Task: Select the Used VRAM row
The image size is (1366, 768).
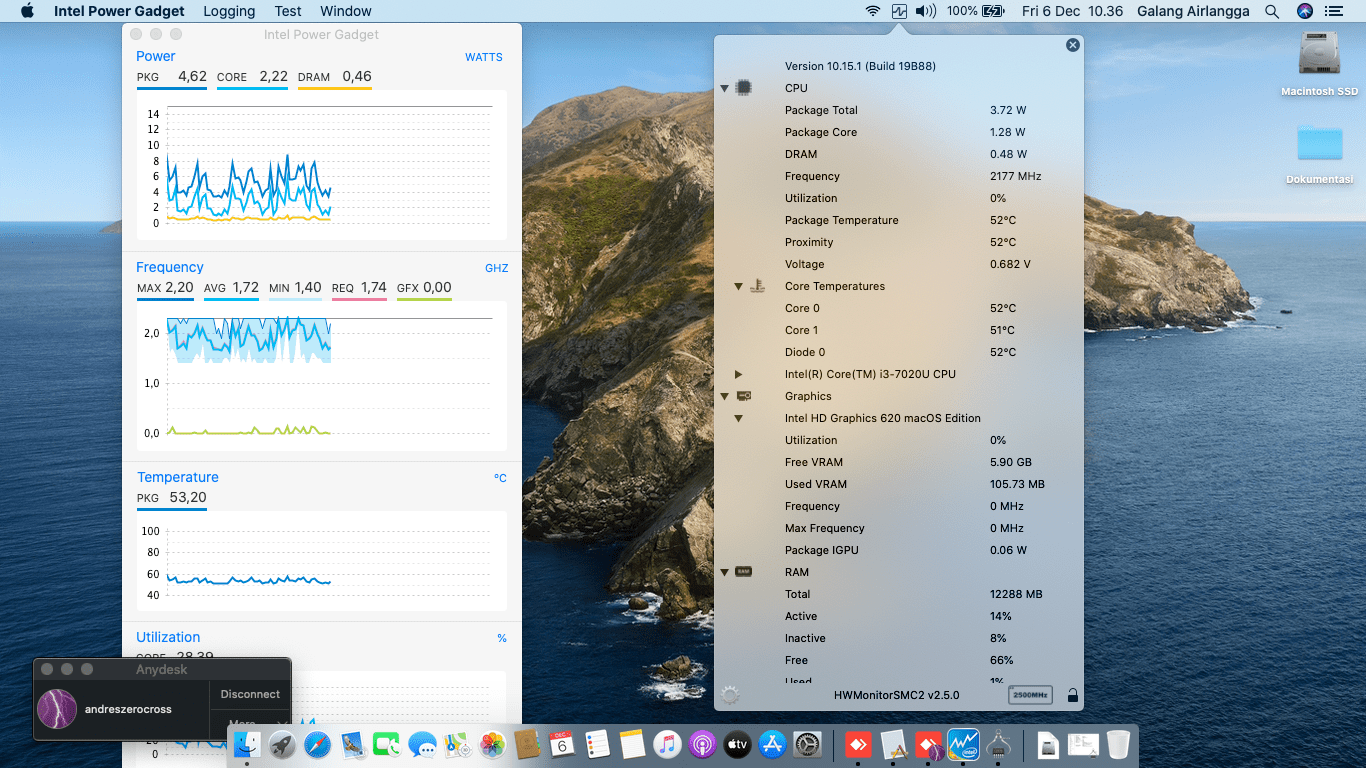Action: point(898,484)
